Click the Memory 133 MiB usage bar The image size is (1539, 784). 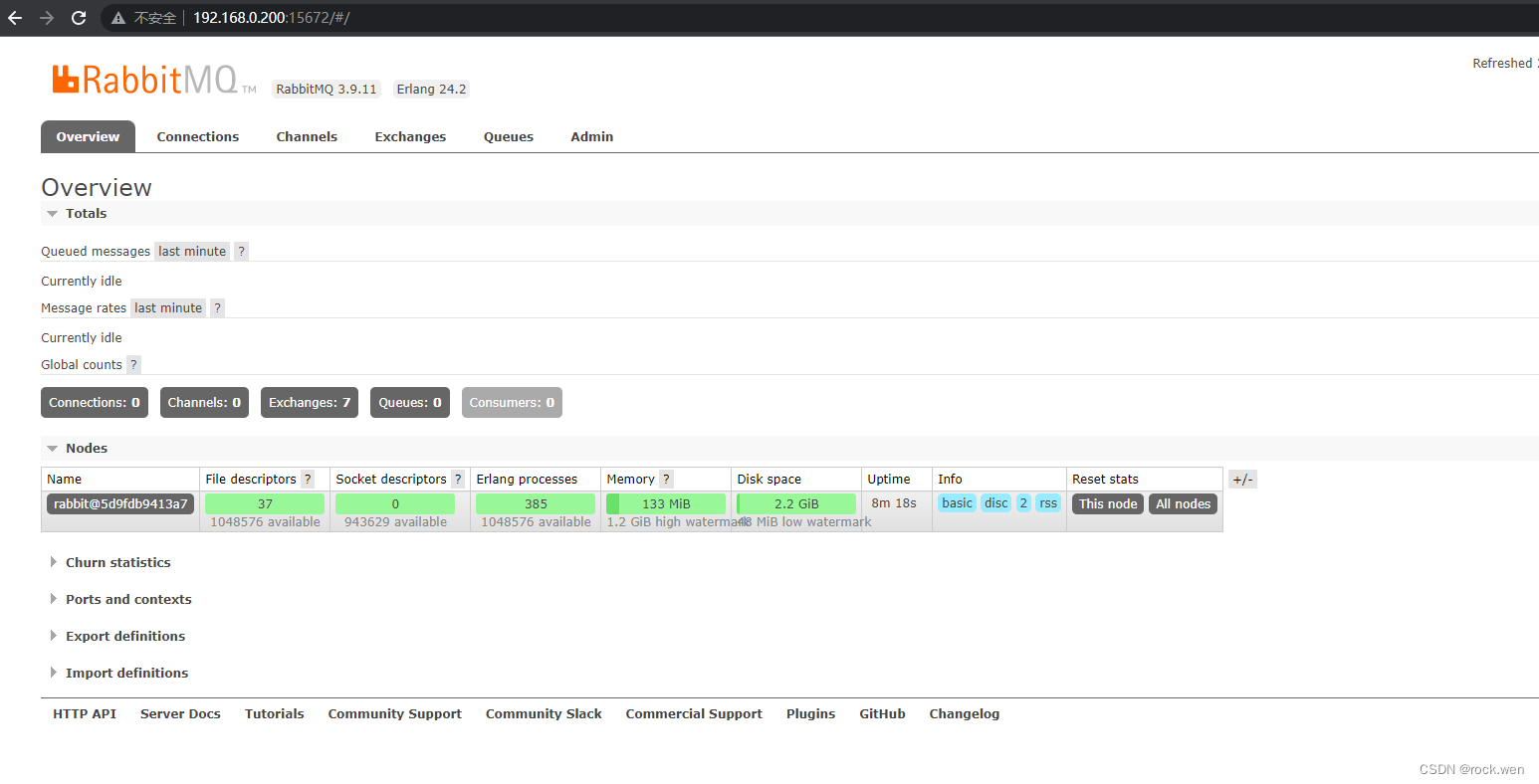click(666, 504)
